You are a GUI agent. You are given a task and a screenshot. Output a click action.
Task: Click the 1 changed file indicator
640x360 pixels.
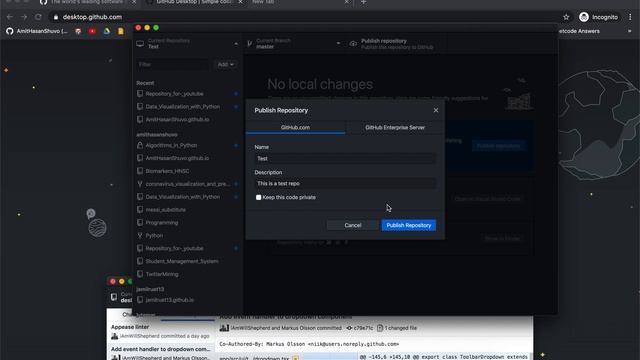(397, 328)
